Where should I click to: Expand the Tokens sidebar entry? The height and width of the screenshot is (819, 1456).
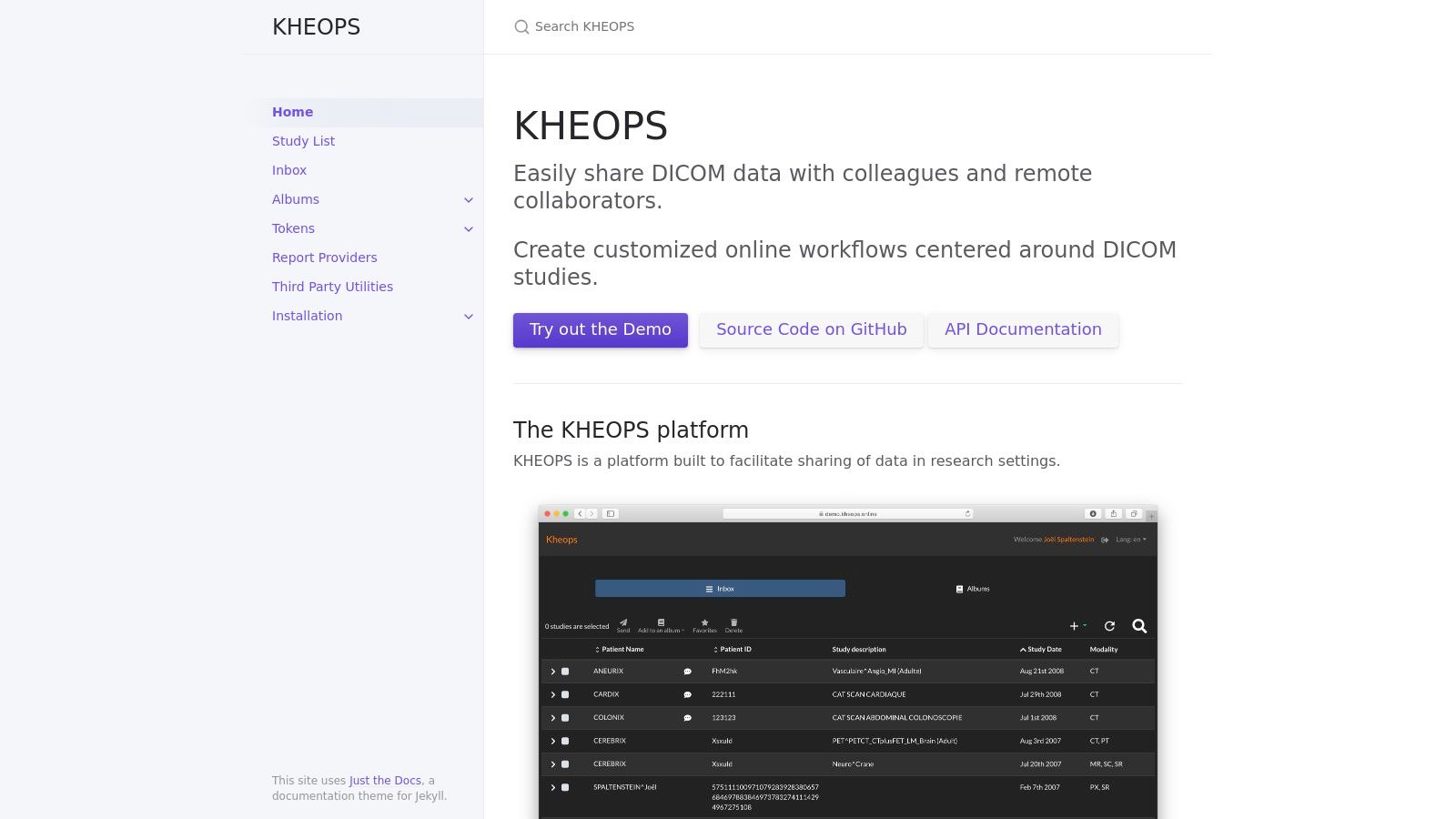click(469, 228)
